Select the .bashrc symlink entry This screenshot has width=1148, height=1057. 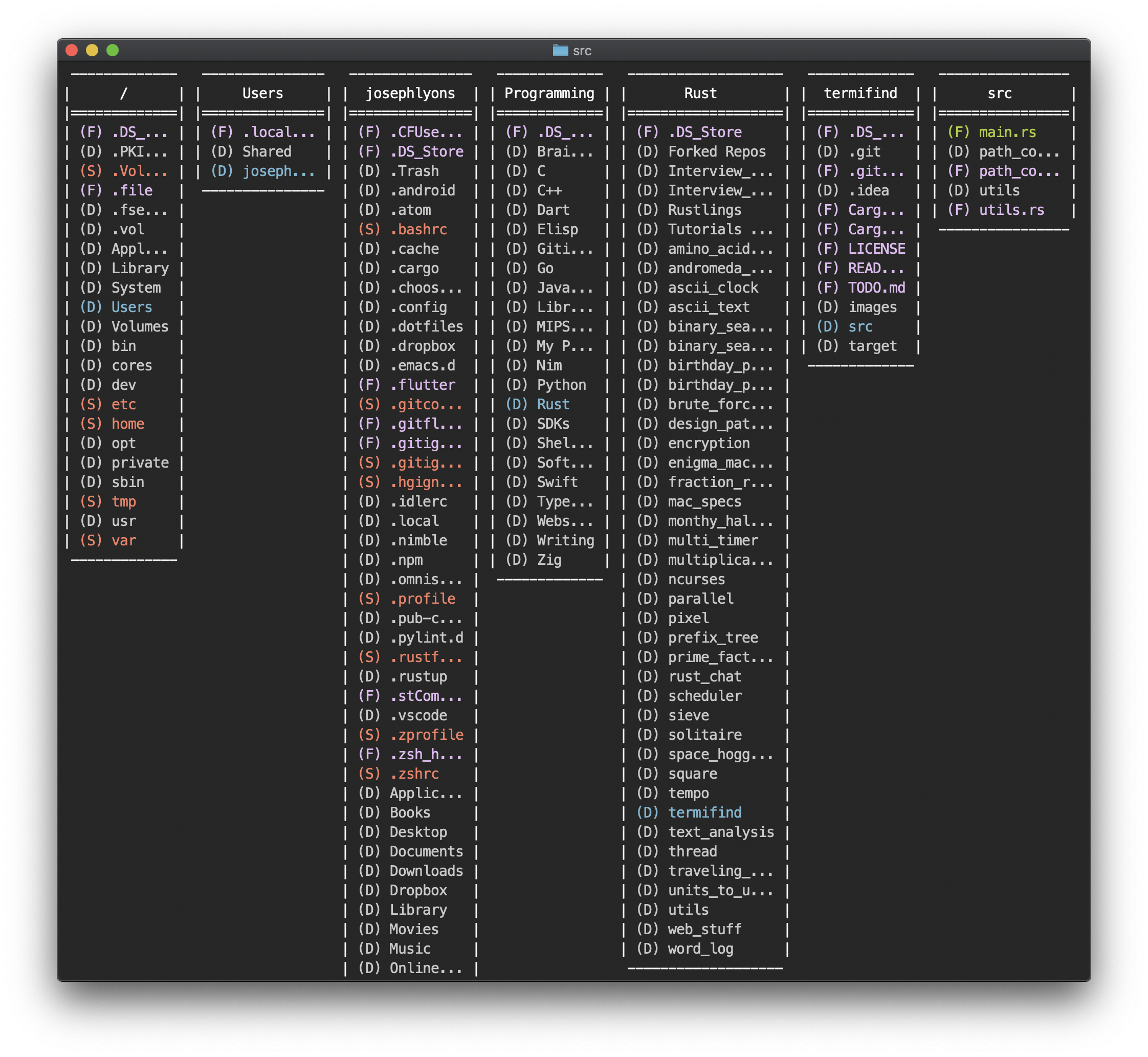click(418, 229)
